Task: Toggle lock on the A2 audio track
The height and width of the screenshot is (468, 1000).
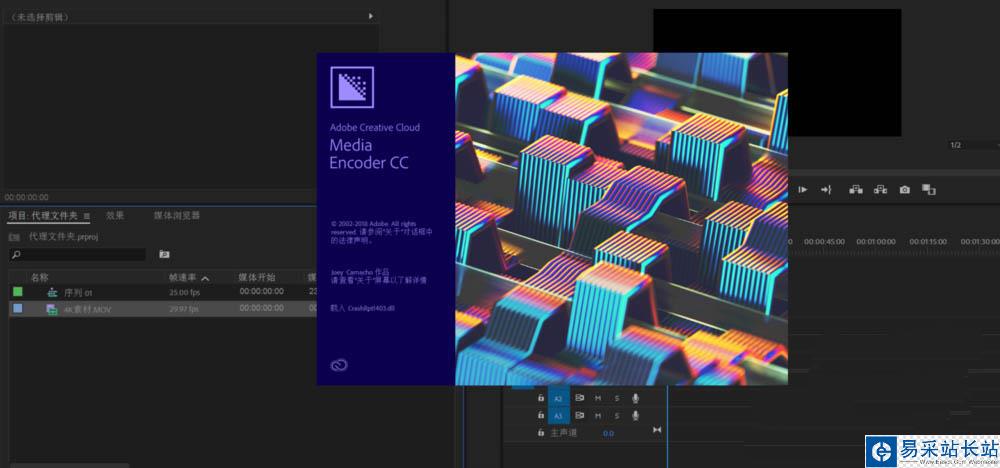Action: tap(541, 398)
